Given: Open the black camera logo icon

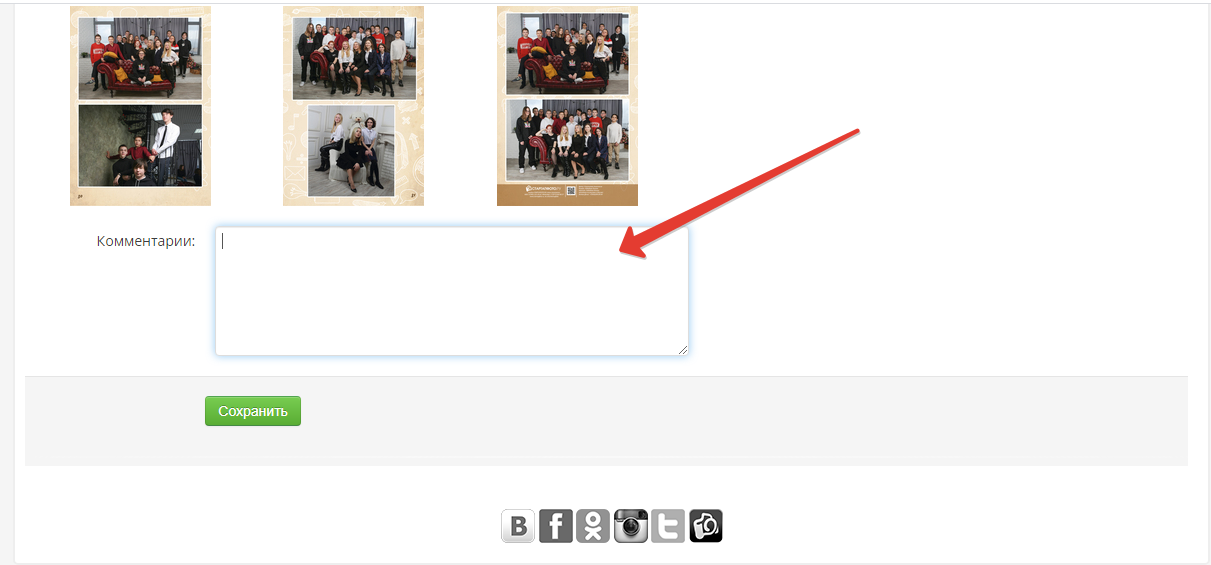Looking at the screenshot, I should 706,526.
